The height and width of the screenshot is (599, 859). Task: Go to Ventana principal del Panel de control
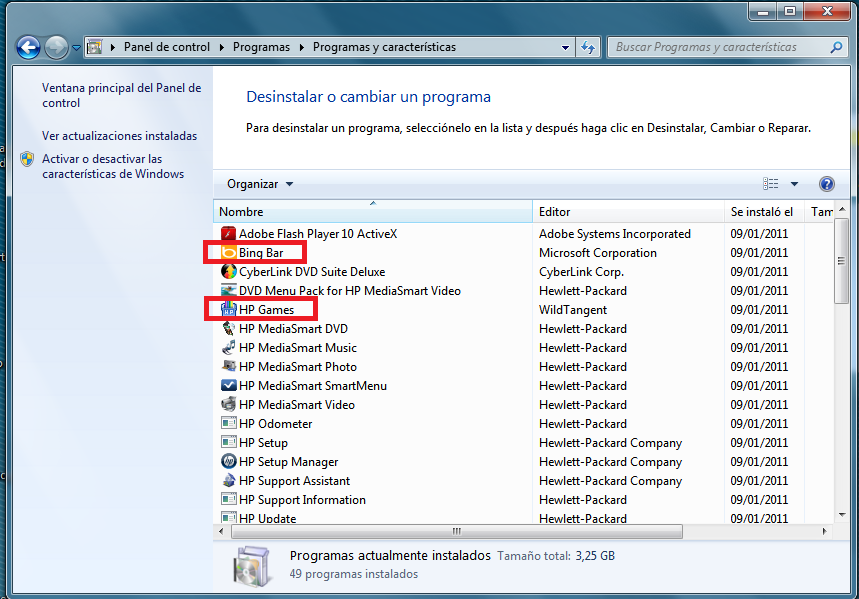(x=121, y=95)
